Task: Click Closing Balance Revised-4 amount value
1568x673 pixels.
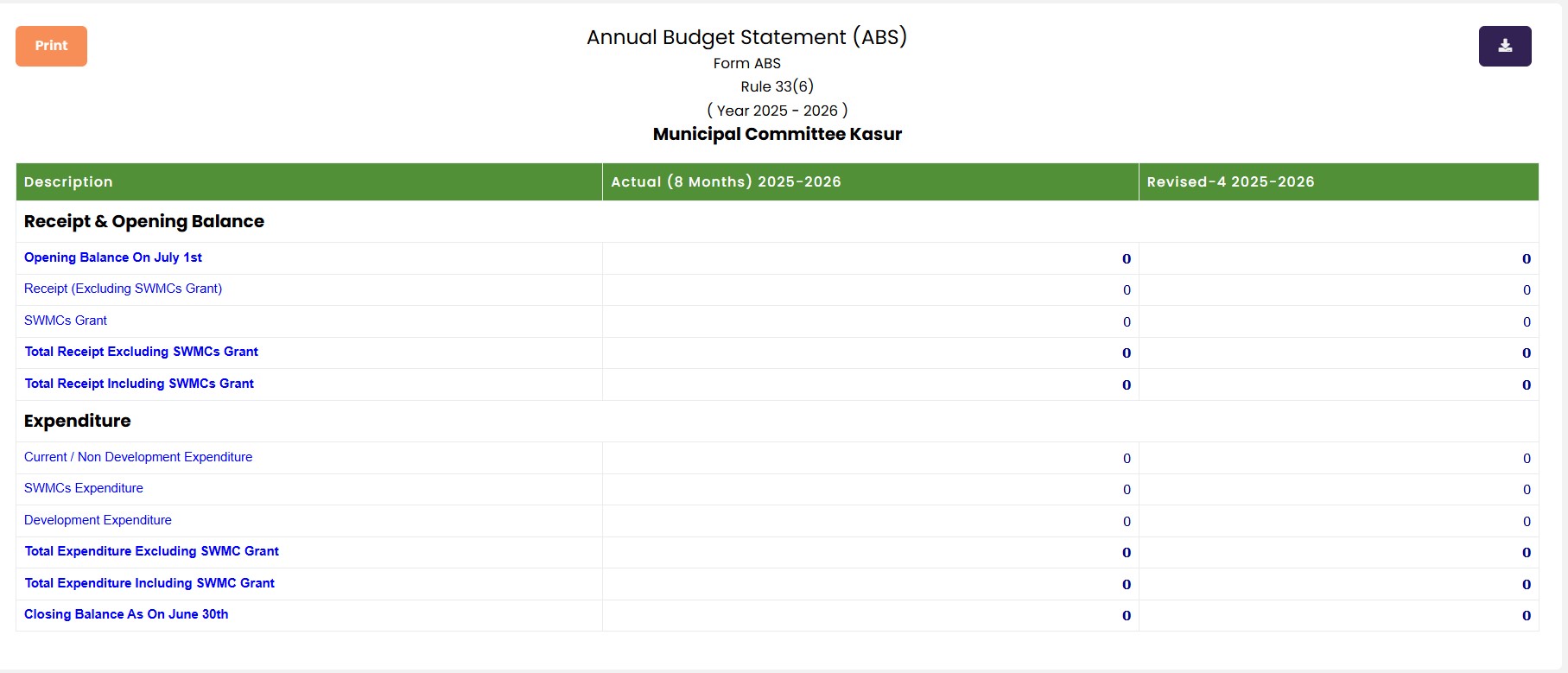Action: [1526, 616]
